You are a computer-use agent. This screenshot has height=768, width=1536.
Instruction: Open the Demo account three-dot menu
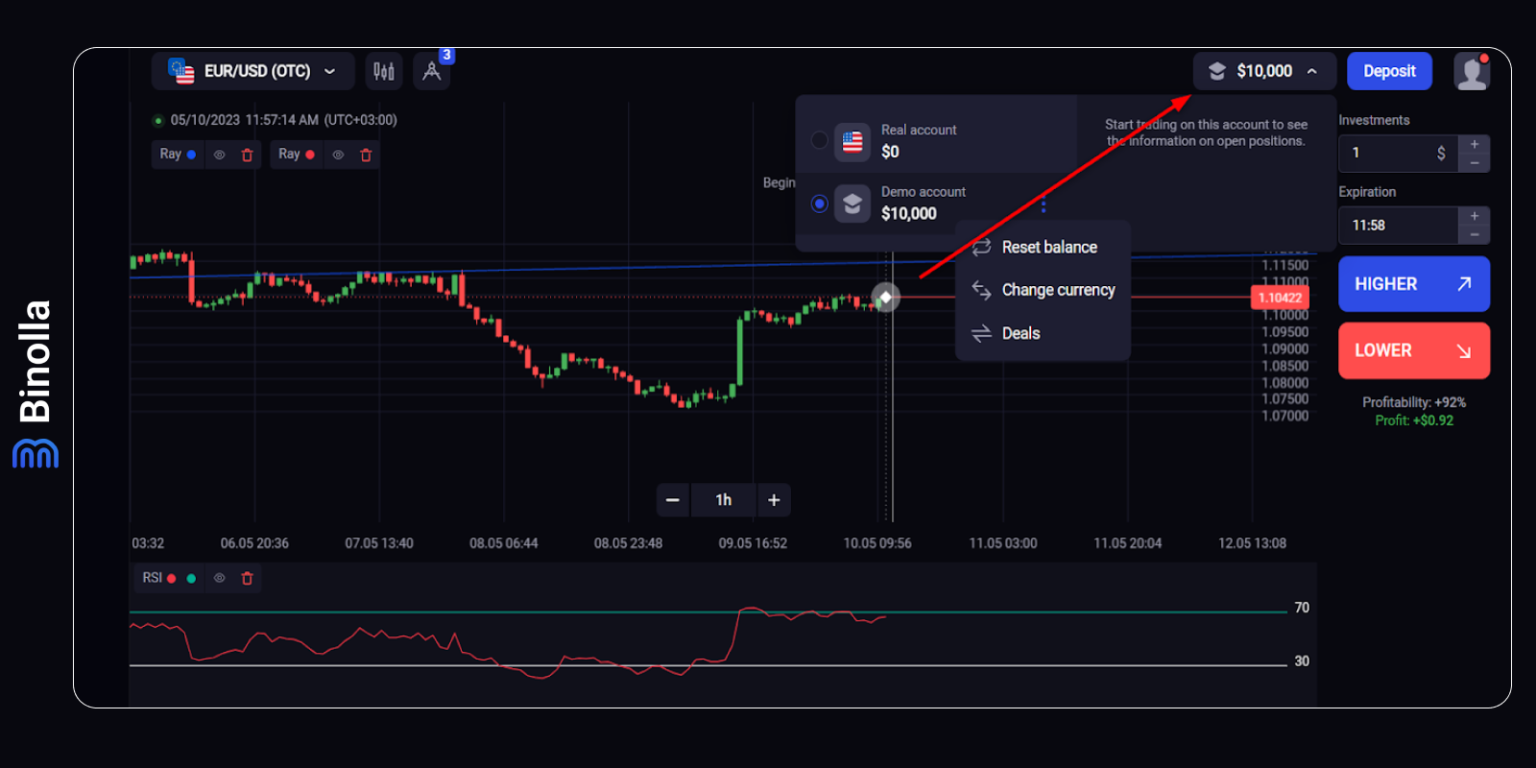(x=1043, y=203)
